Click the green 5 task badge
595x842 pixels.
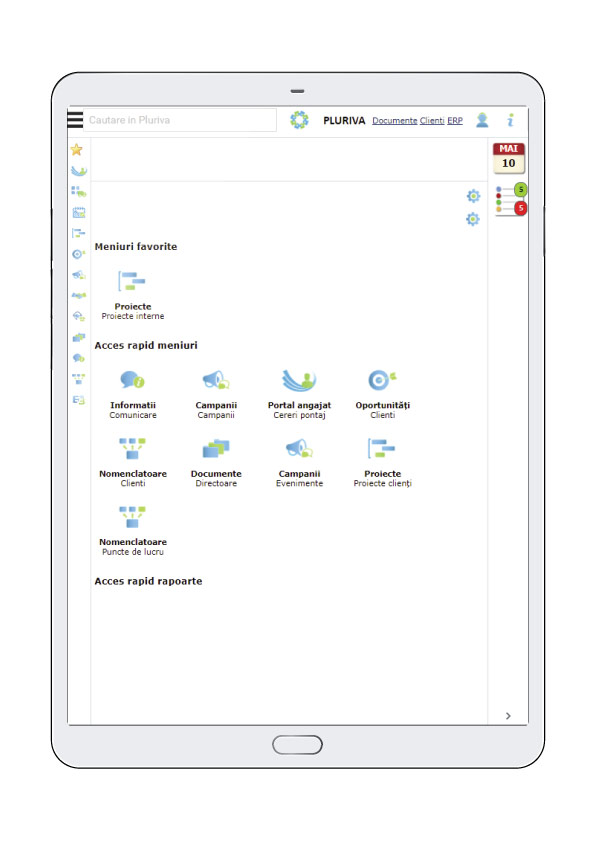520,190
